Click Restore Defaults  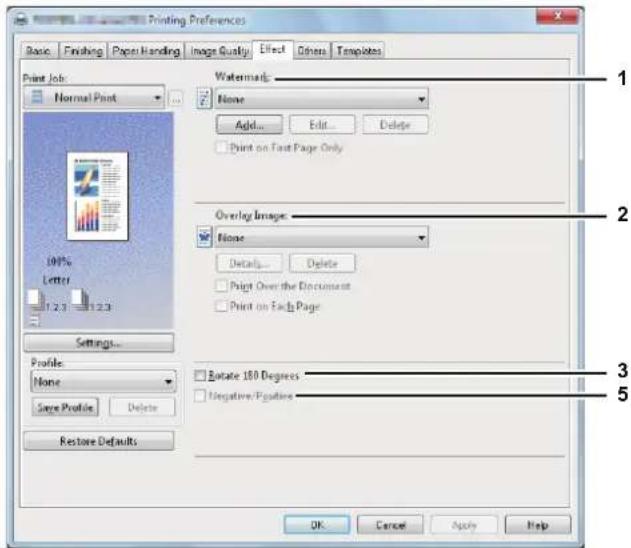pyautogui.click(x=99, y=441)
